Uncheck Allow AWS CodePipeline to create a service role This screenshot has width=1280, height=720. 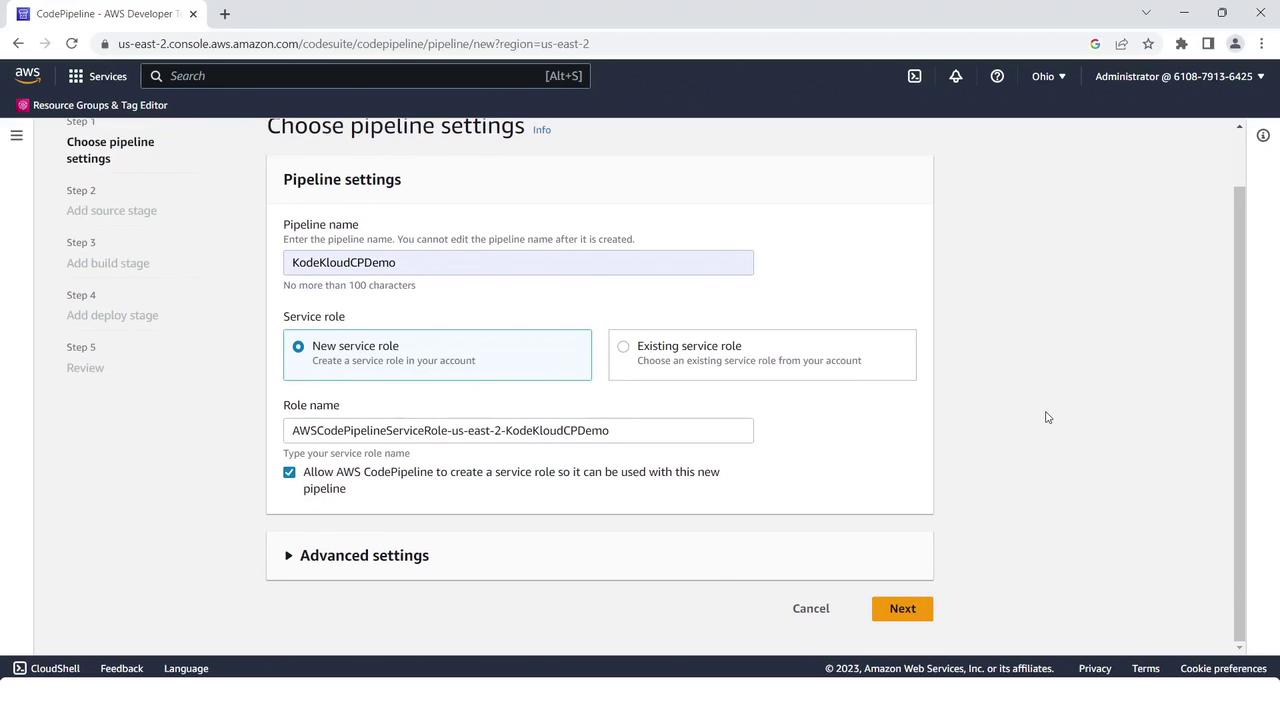(289, 472)
